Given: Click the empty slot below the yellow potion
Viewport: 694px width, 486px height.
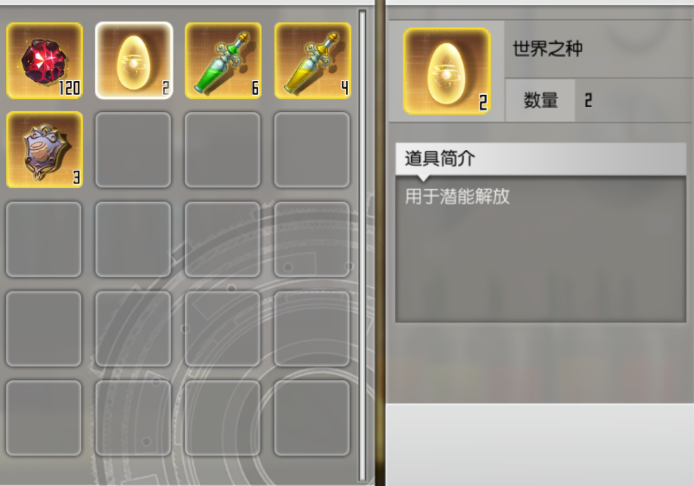Looking at the screenshot, I should [x=312, y=150].
